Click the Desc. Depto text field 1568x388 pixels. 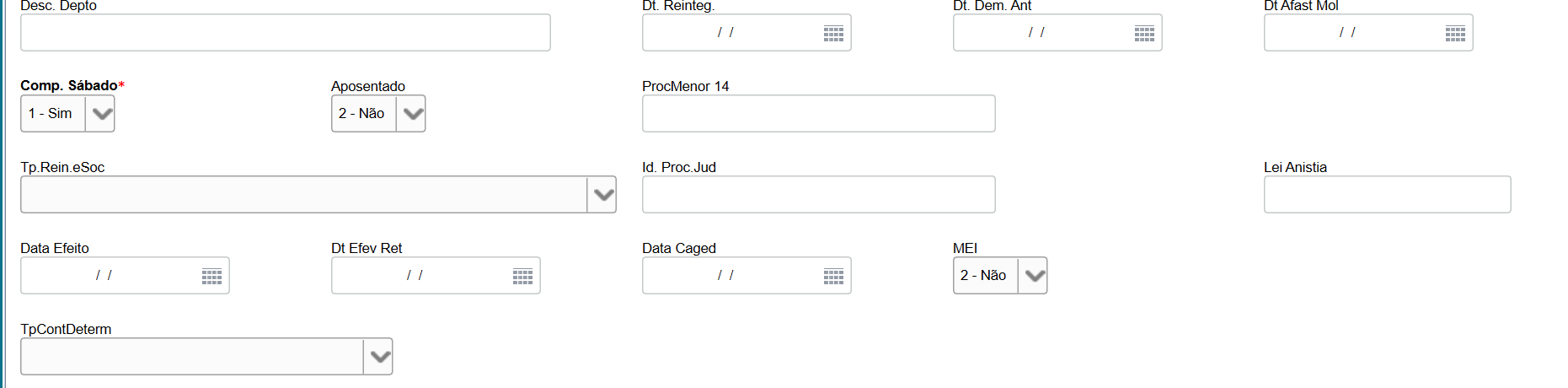tap(285, 33)
